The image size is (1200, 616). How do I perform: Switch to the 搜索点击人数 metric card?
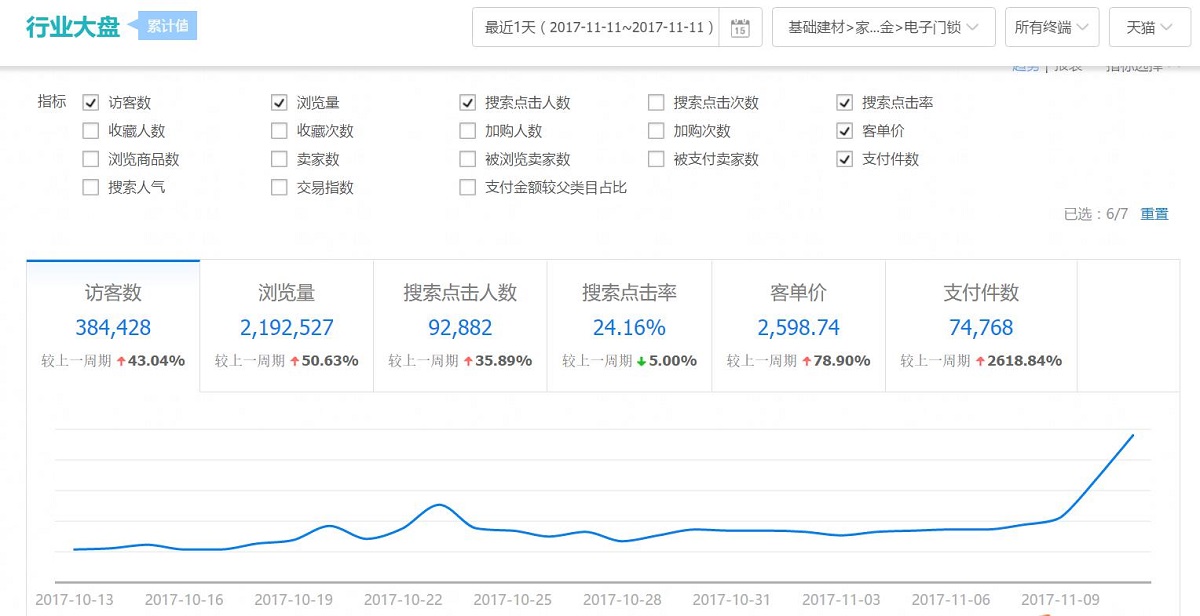(460, 326)
